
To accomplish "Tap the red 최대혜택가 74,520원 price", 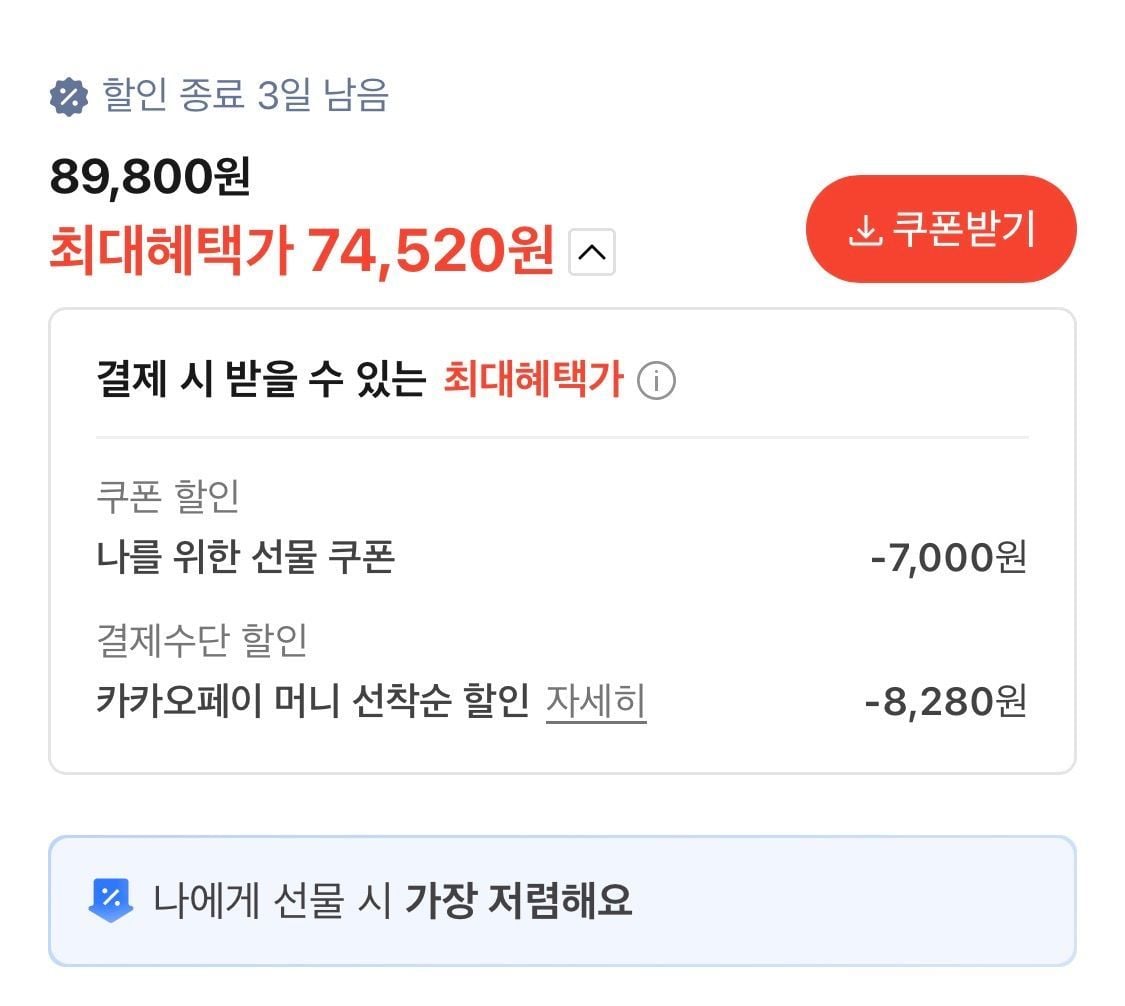I will tap(301, 251).
